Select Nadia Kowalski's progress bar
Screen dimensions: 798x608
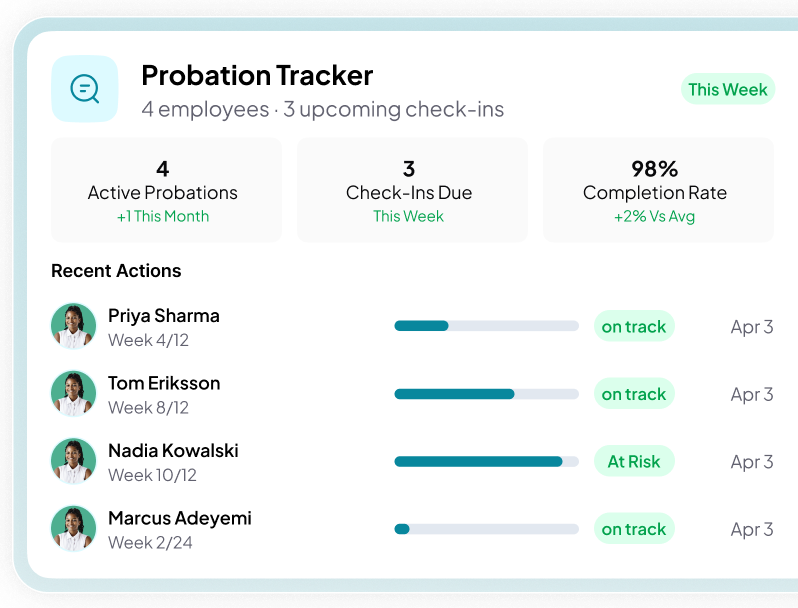(x=486, y=462)
